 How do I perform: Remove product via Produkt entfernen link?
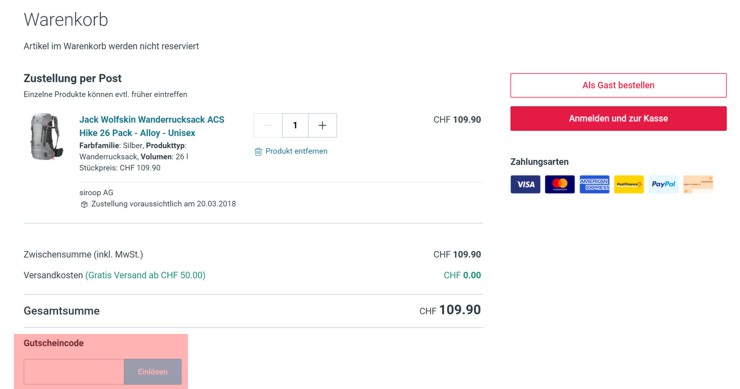point(296,151)
